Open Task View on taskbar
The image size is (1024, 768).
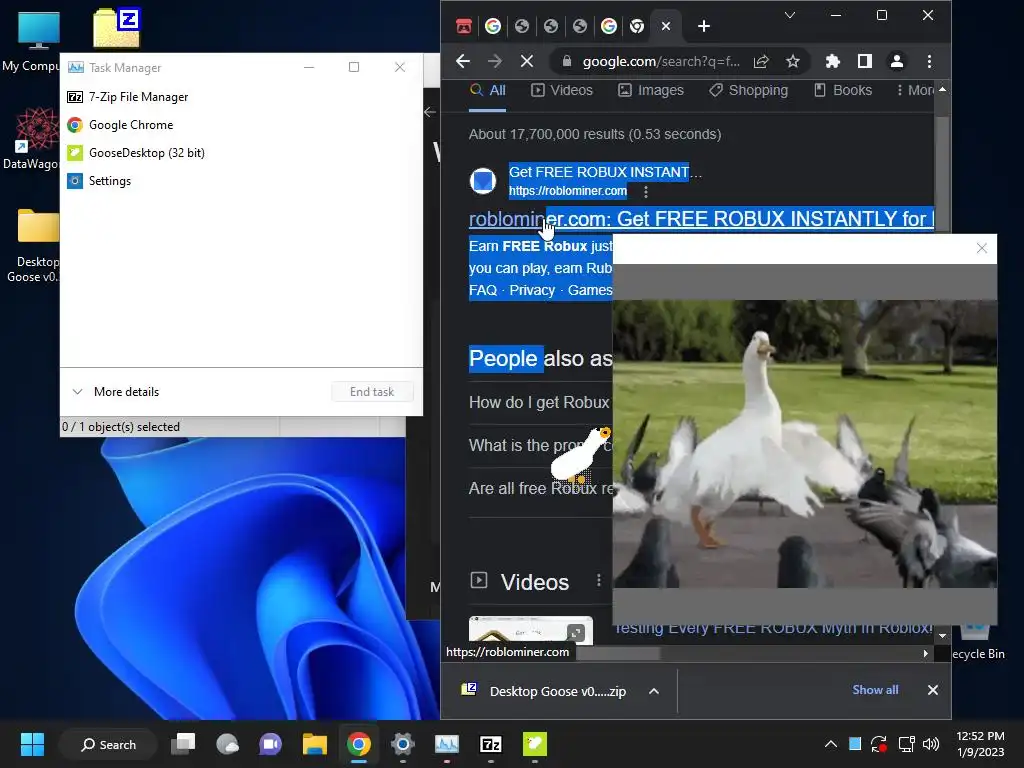pyautogui.click(x=183, y=744)
